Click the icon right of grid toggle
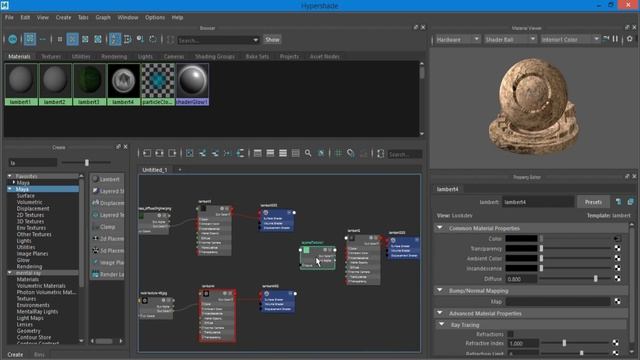The height and width of the screenshot is (360, 640). [351, 153]
